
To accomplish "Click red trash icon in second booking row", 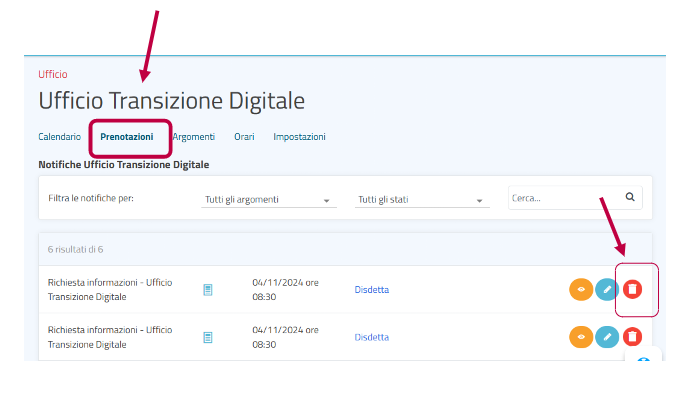I will (632, 337).
